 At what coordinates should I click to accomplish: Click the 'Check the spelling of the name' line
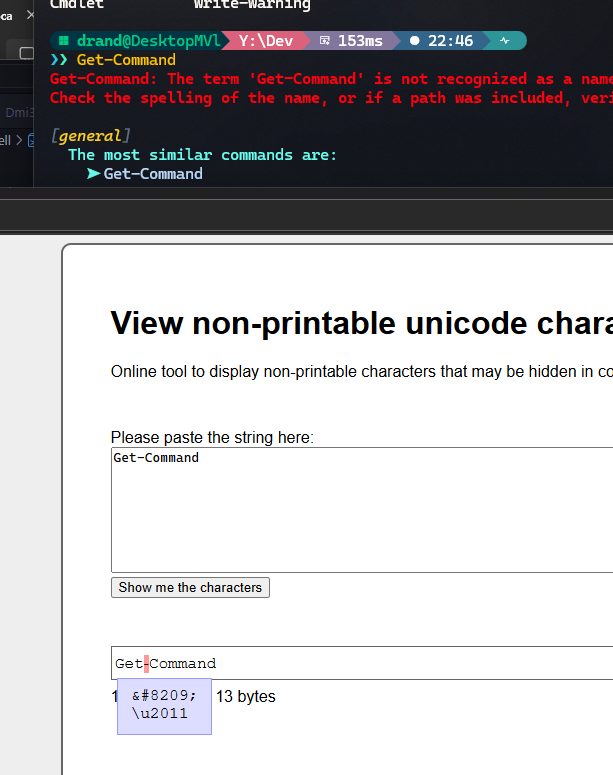331,98
